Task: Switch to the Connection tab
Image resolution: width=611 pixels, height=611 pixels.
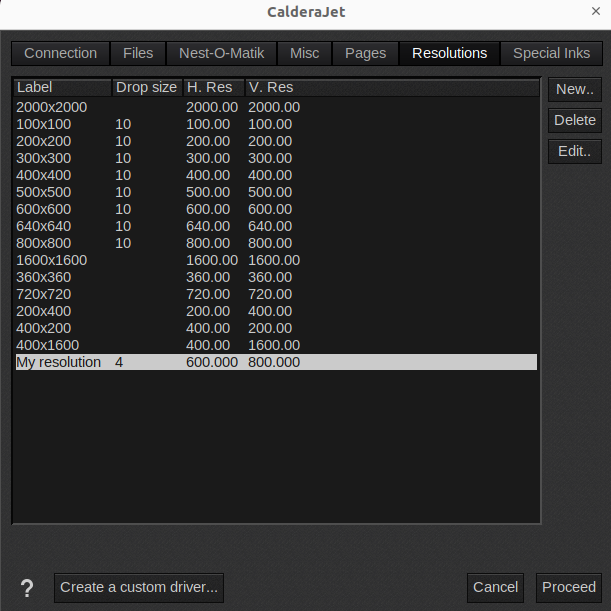Action: coord(60,53)
